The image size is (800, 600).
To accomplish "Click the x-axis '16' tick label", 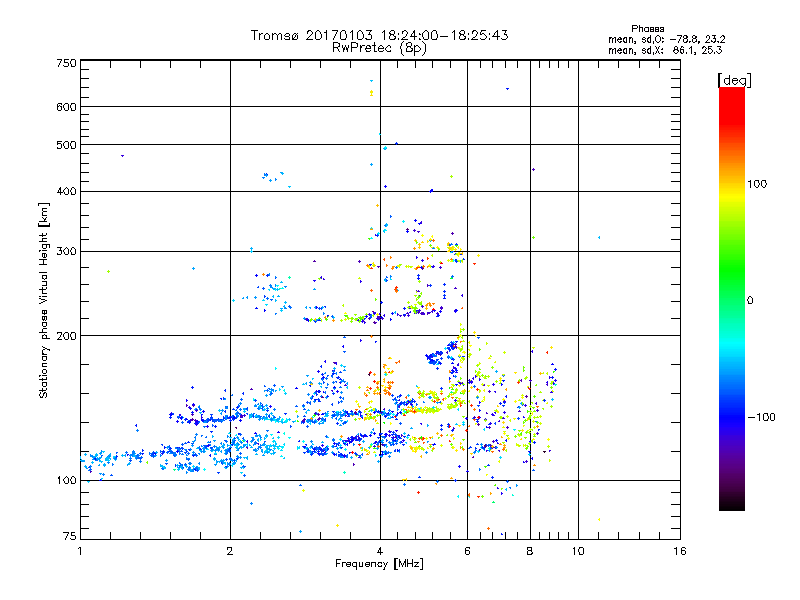I will point(680,551).
